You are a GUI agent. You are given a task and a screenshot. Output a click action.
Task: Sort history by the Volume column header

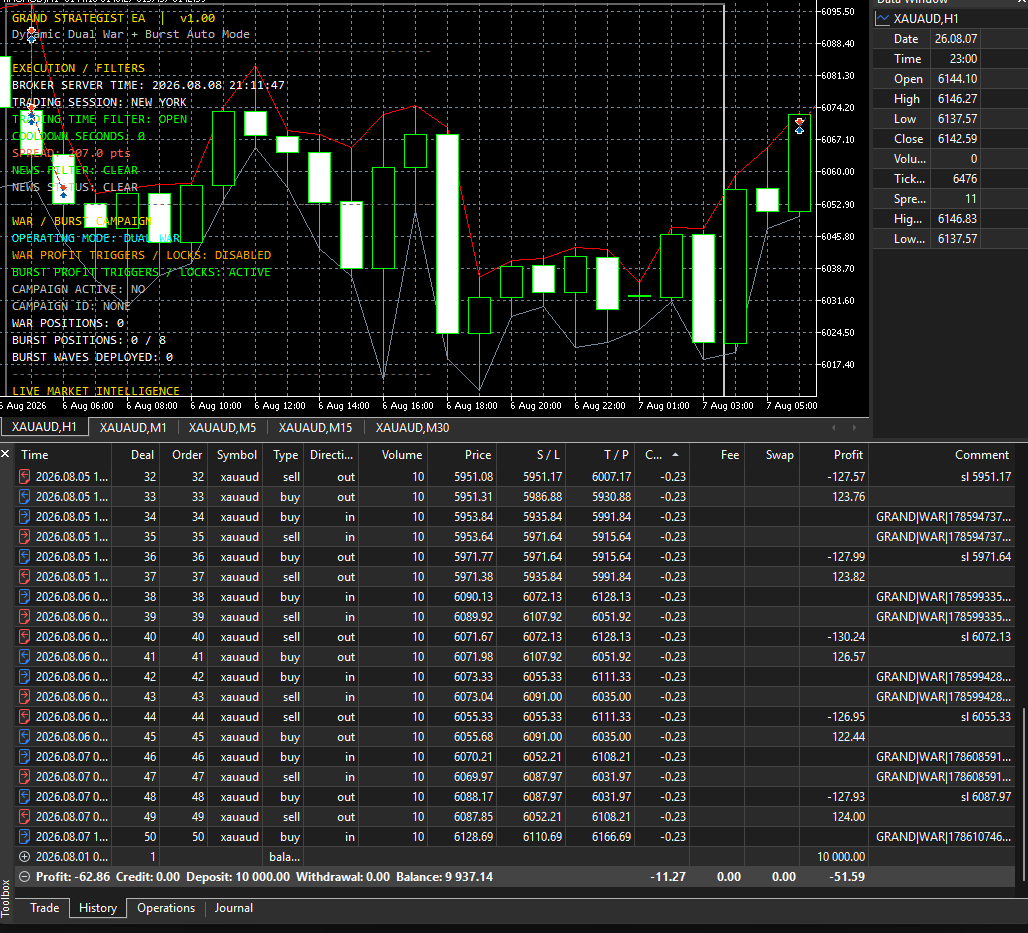[393, 454]
